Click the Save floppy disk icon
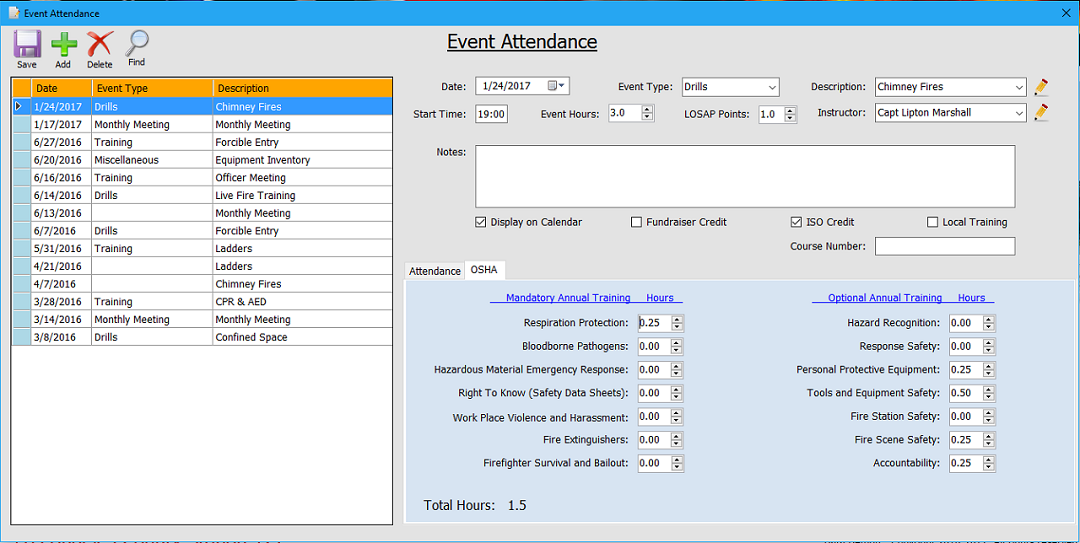The image size is (1080, 543). [27, 45]
